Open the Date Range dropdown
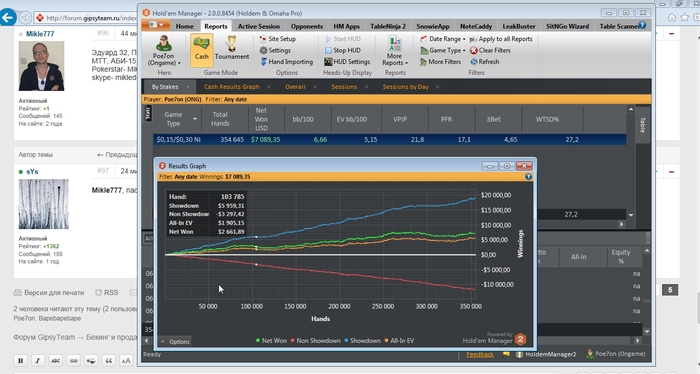 click(x=442, y=39)
